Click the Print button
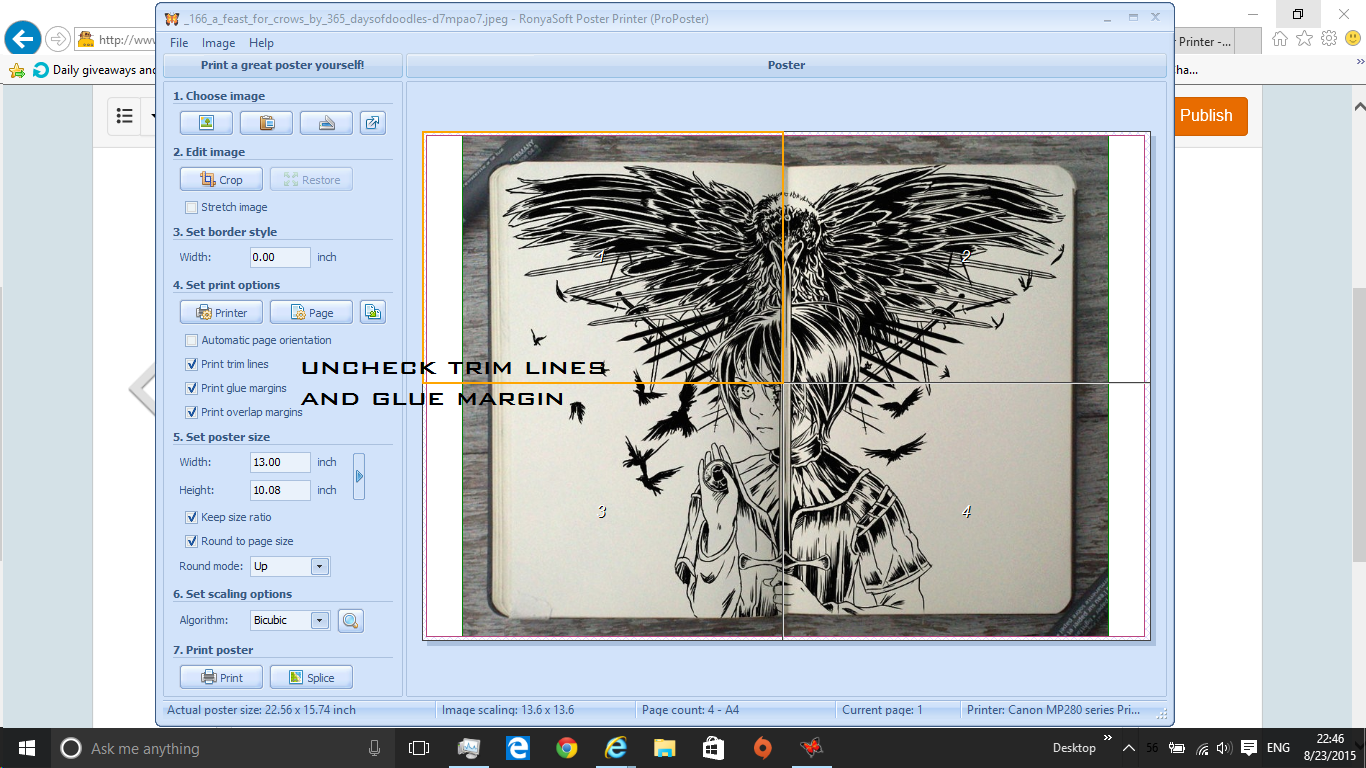This screenshot has width=1366, height=768. click(x=221, y=677)
